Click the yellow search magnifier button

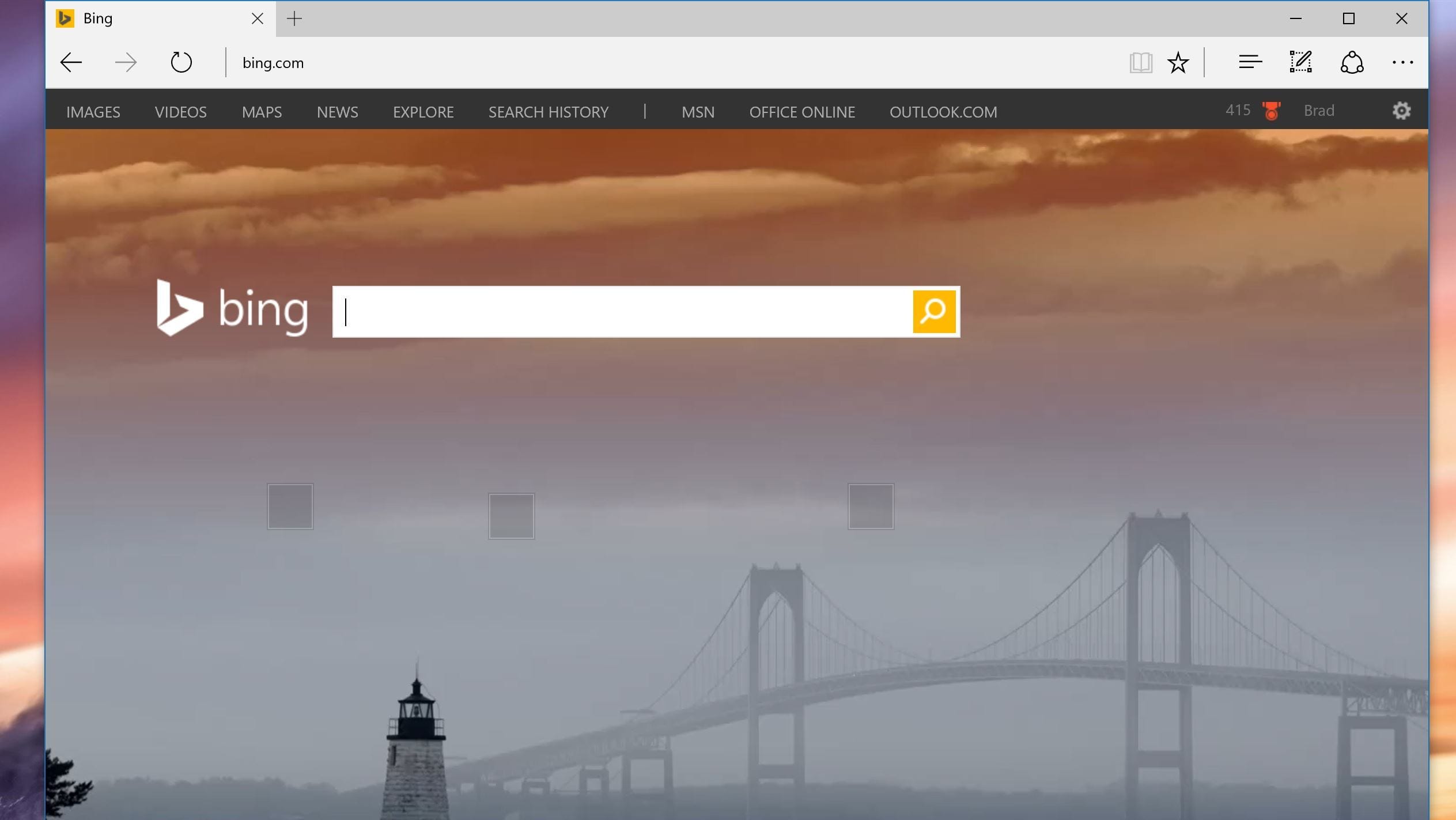coord(933,312)
